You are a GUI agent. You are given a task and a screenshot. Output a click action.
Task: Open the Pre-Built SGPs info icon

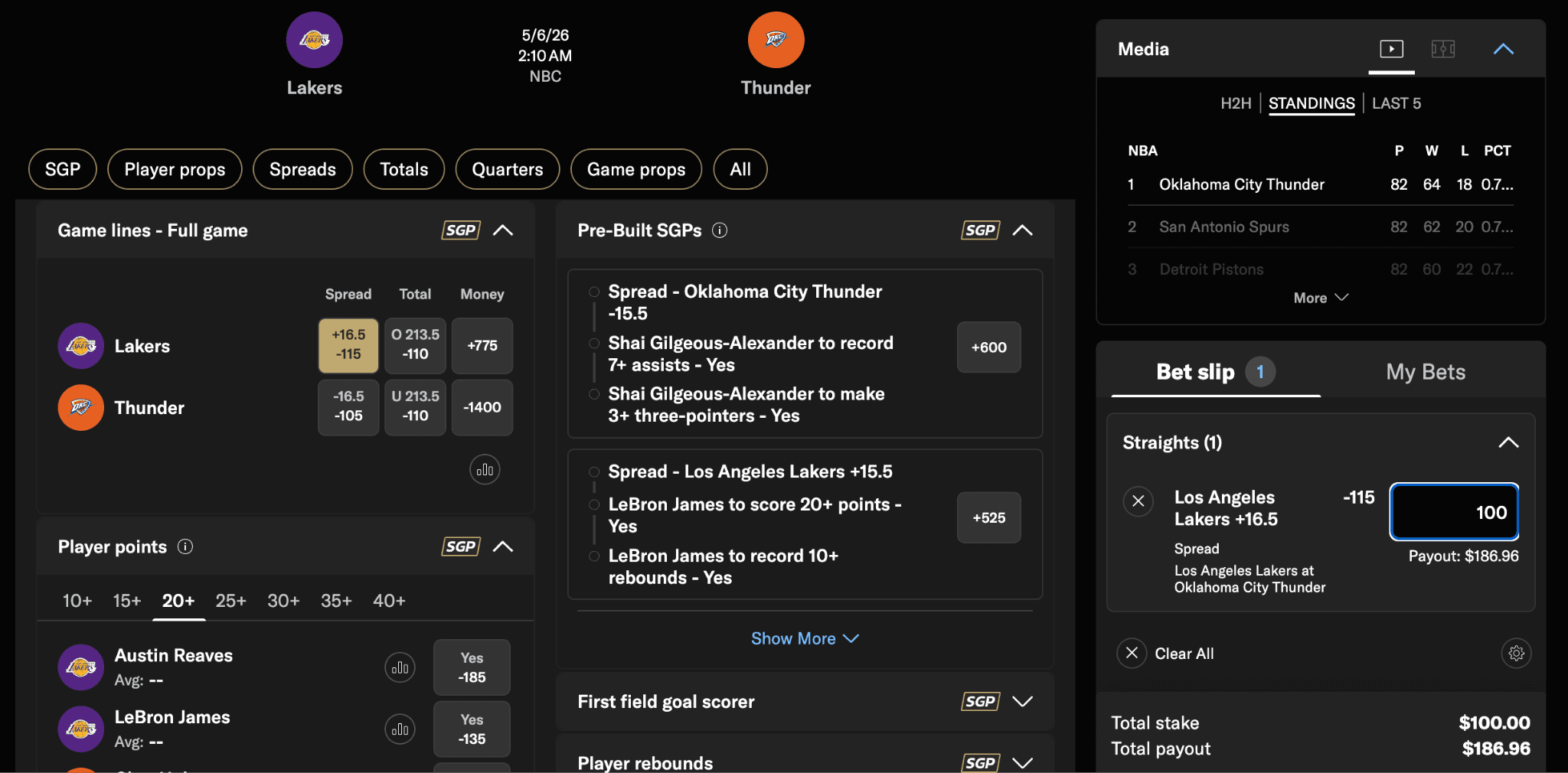pos(720,230)
